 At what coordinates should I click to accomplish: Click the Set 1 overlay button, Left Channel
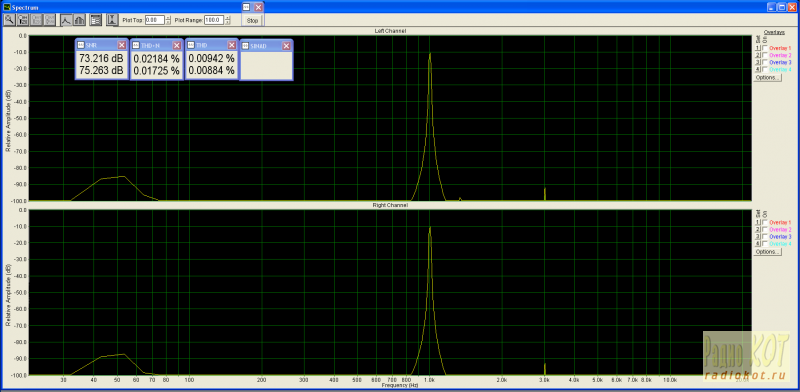coord(758,47)
